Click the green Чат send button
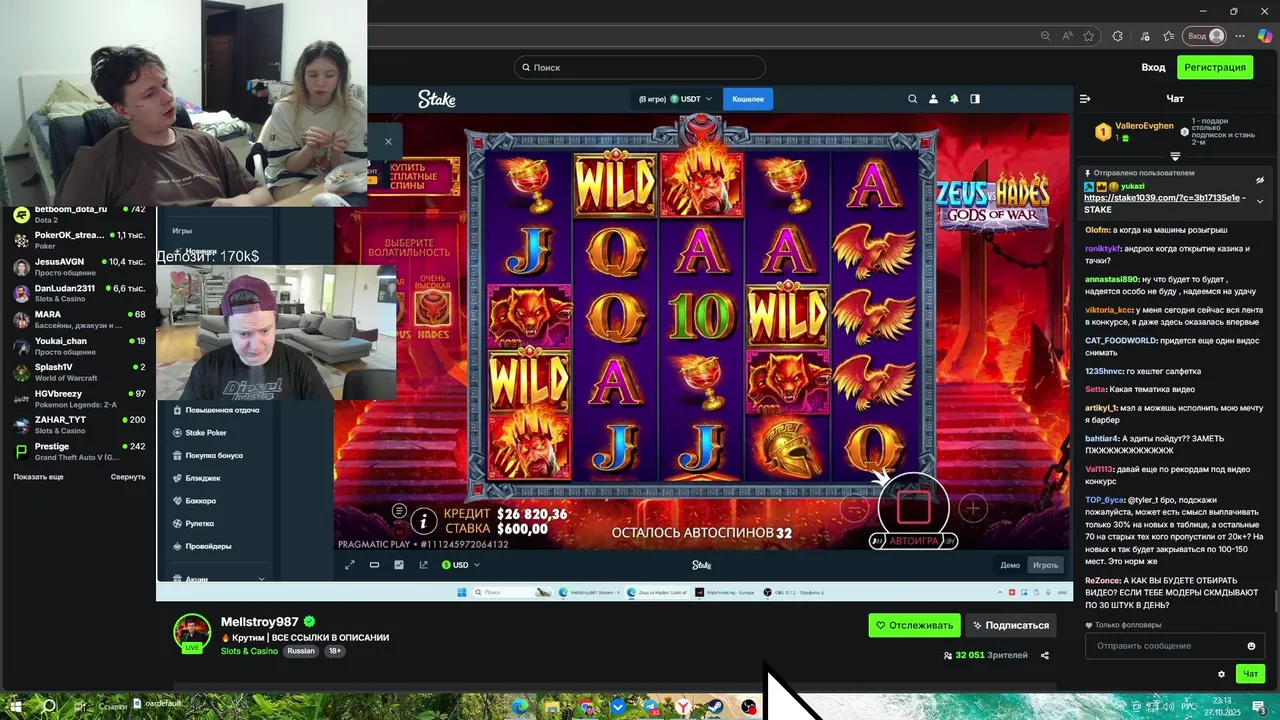 [x=1250, y=674]
